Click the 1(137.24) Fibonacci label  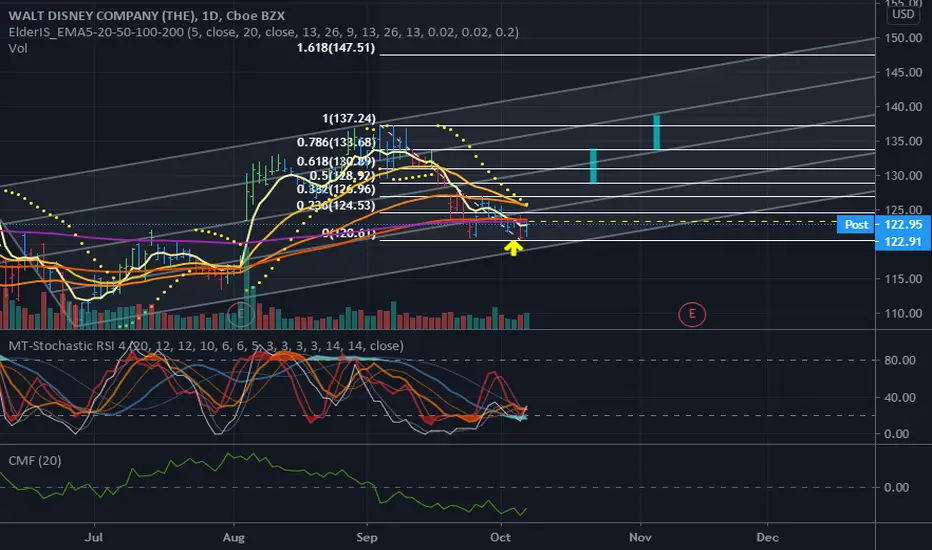pos(349,118)
